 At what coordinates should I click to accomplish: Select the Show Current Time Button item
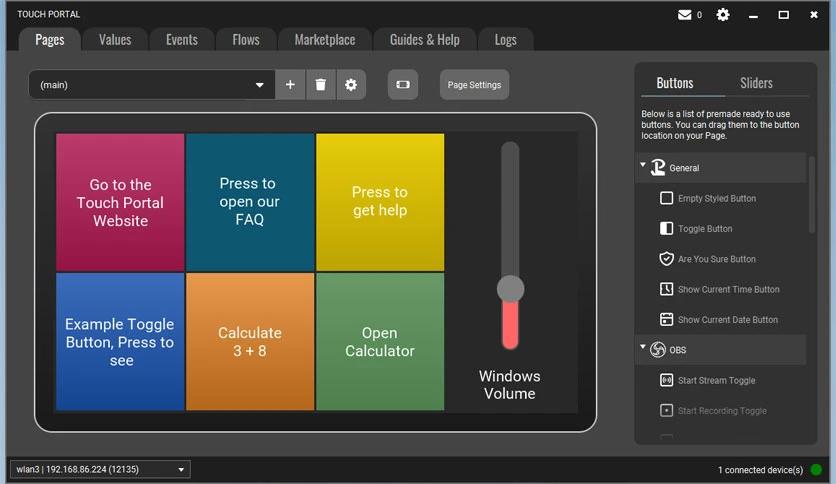[728, 290]
